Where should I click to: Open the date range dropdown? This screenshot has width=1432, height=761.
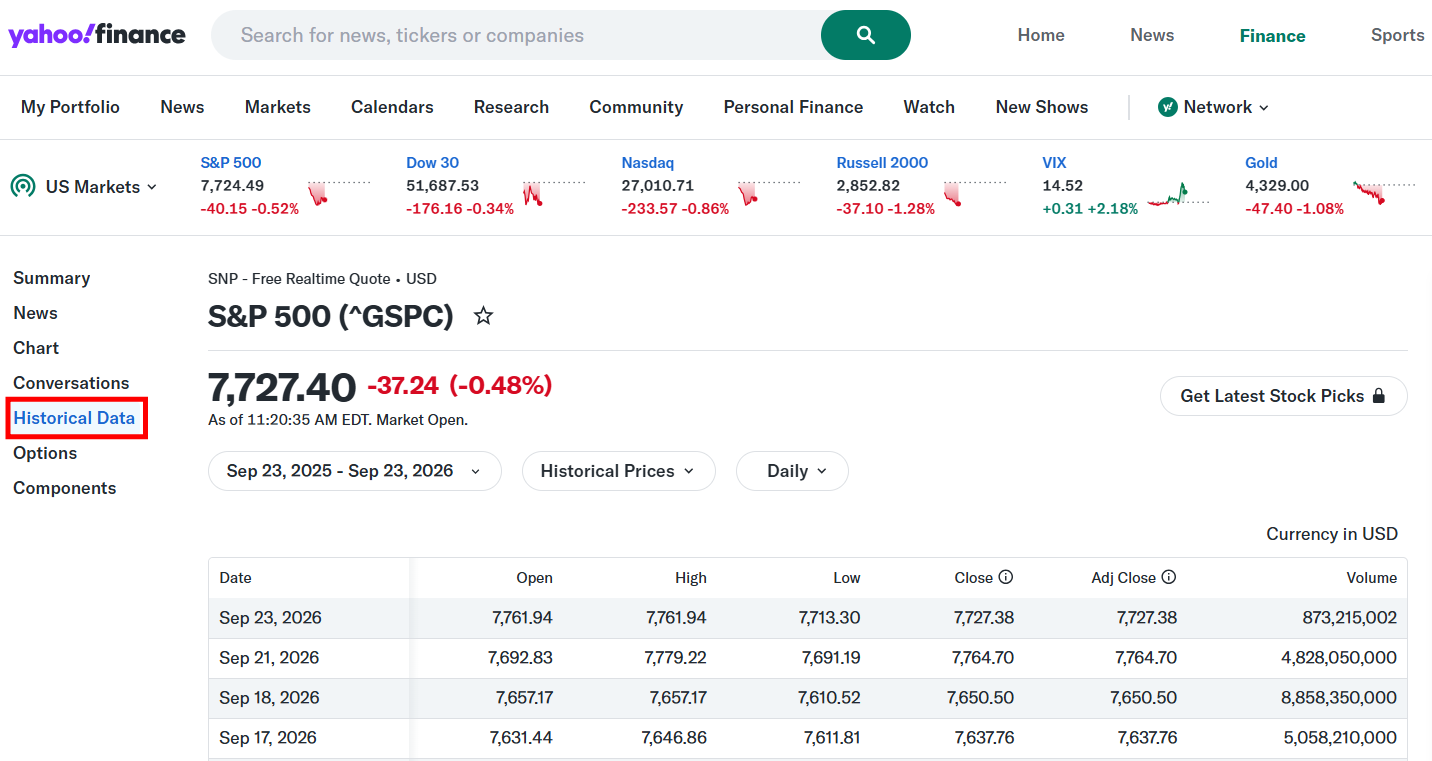tap(354, 471)
